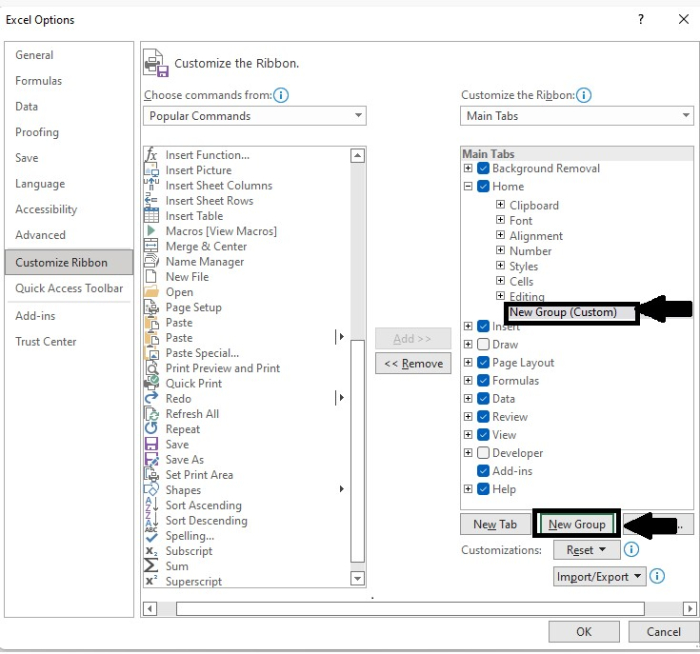Open the Reset dropdown button
Screen dimensions: 700x654
pos(587,550)
